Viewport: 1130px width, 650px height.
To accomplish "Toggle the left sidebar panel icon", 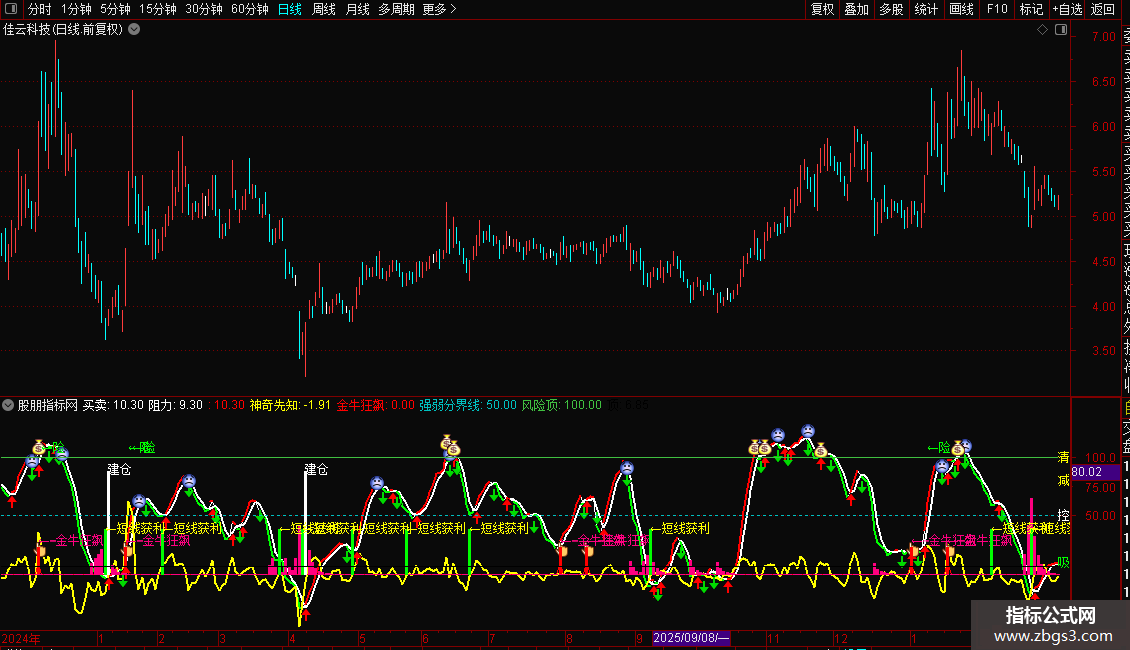I will click(x=11, y=9).
